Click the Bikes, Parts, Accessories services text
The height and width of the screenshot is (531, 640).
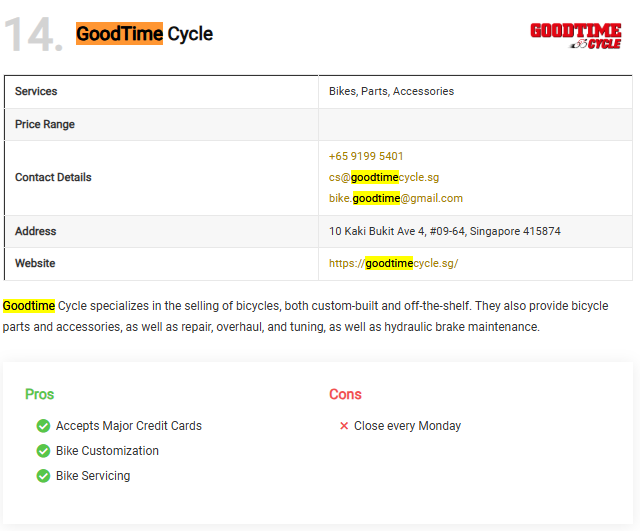(x=391, y=91)
